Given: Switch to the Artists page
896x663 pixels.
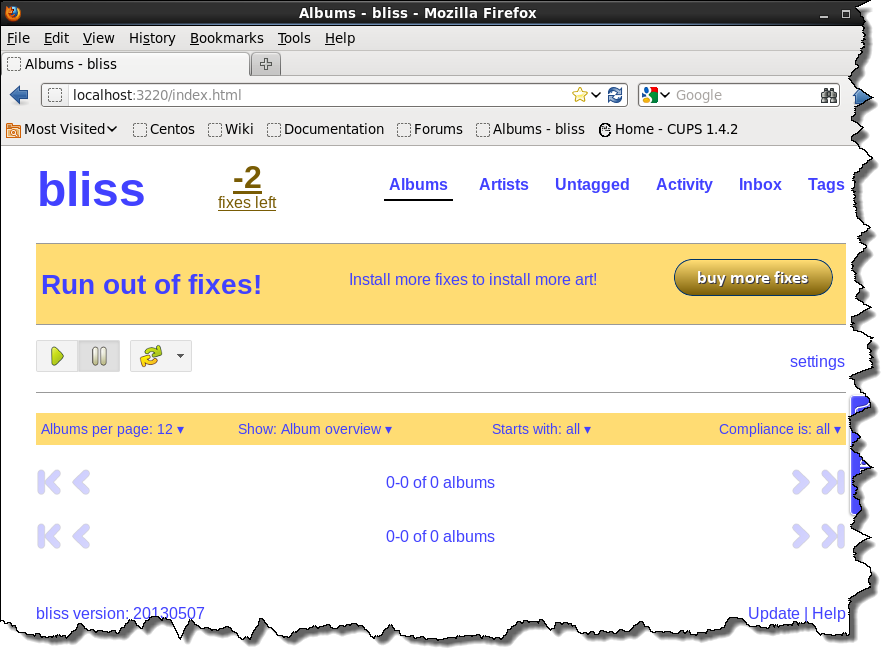Looking at the screenshot, I should coord(503,185).
